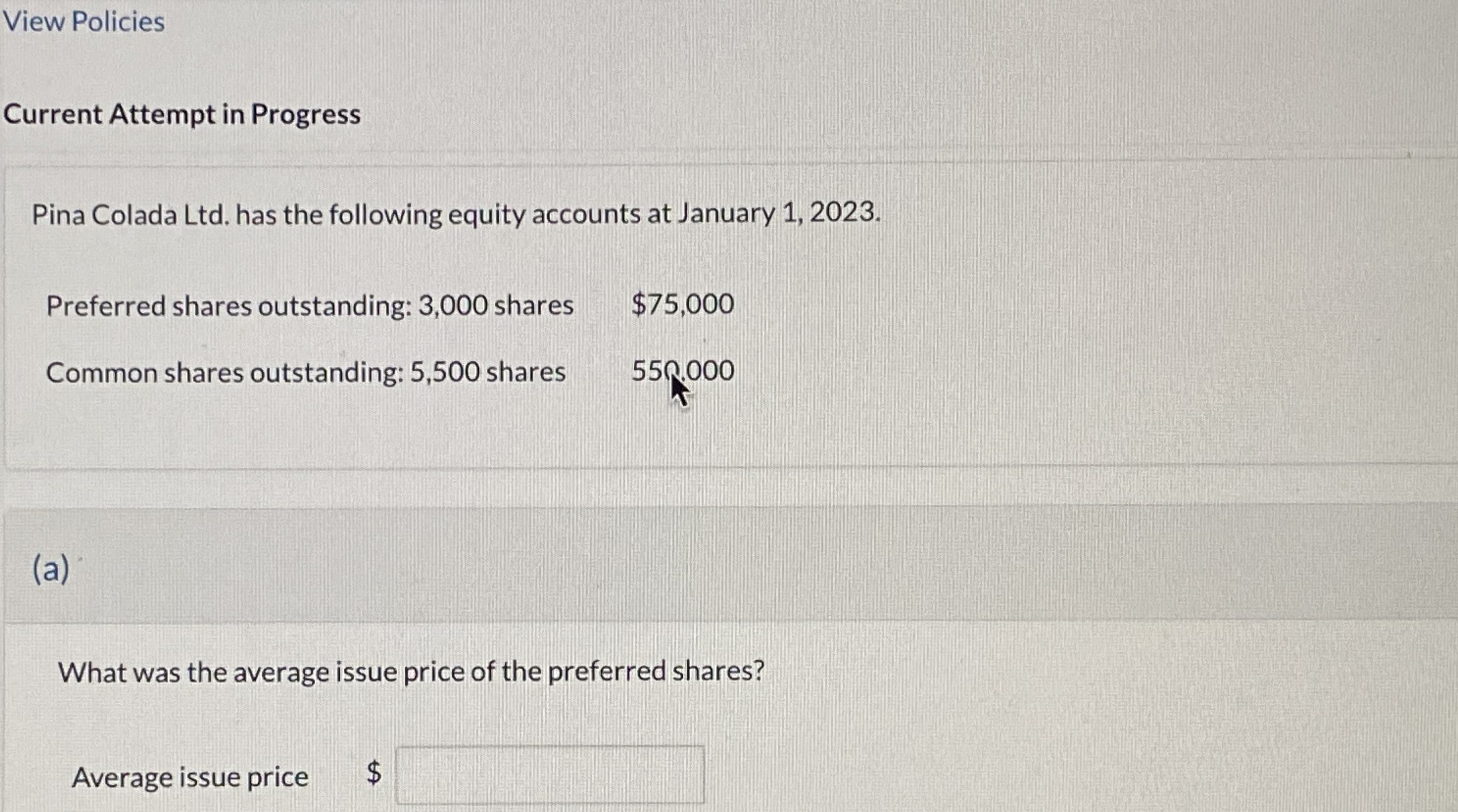Click 'January 1, 2023' in the problem statement
The height and width of the screenshot is (812, 1458).
coord(779,213)
